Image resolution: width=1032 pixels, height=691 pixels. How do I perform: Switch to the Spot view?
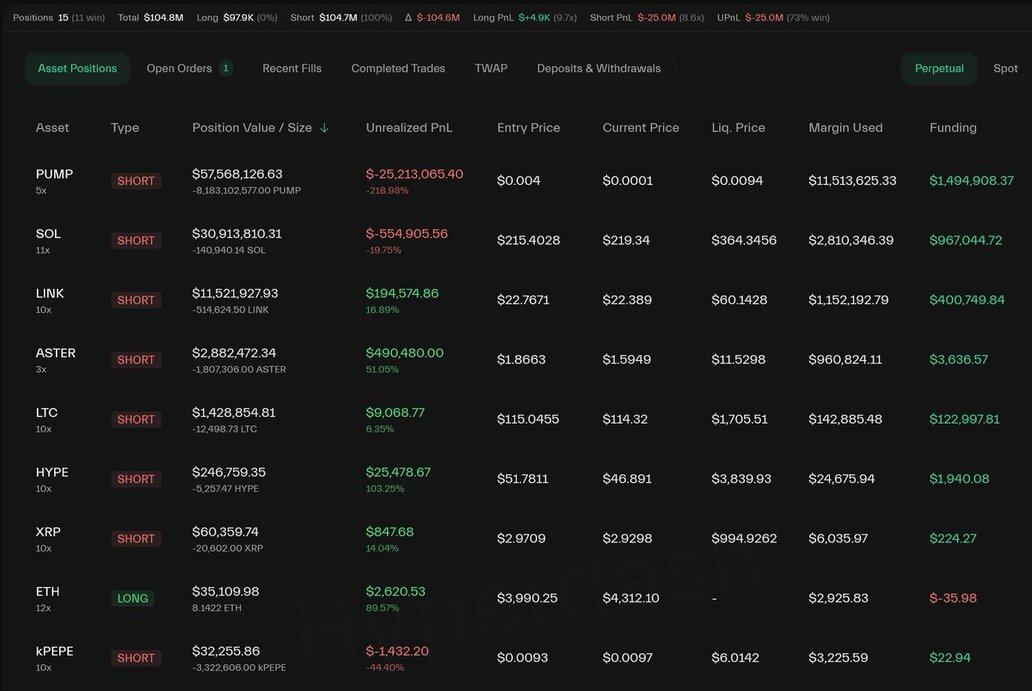(1005, 68)
